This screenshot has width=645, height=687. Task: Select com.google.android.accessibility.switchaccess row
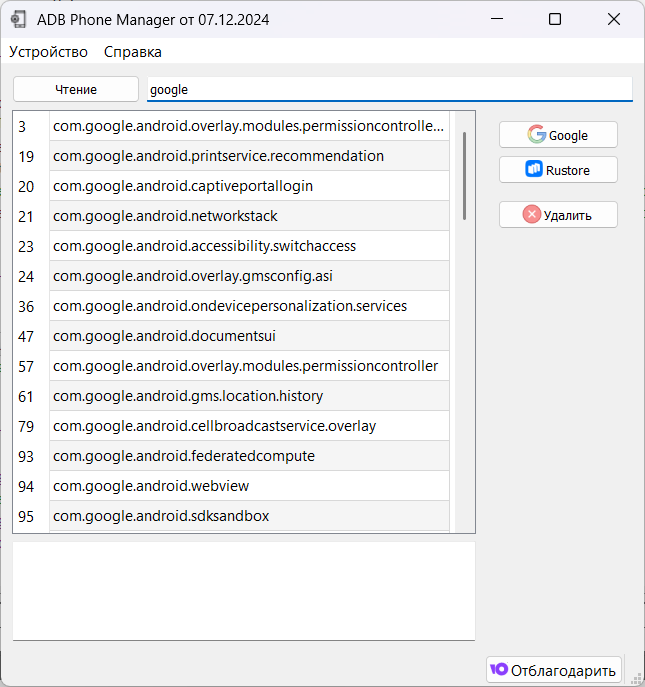249,246
